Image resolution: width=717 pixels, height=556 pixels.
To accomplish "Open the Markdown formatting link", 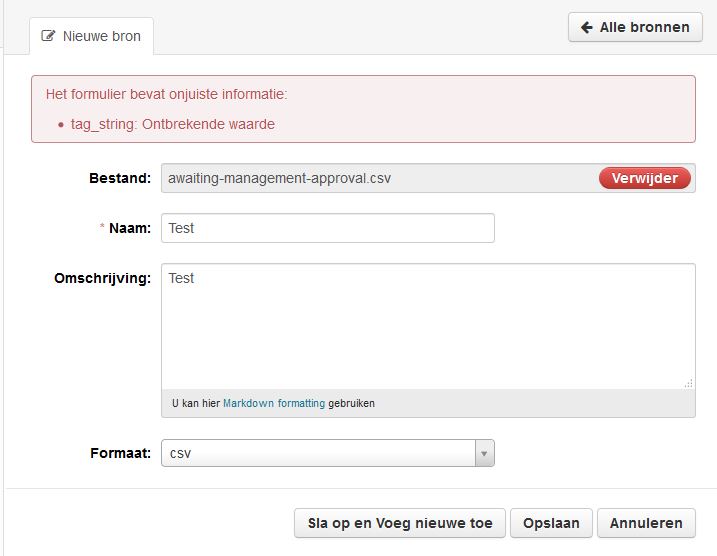I will pyautogui.click(x=274, y=403).
